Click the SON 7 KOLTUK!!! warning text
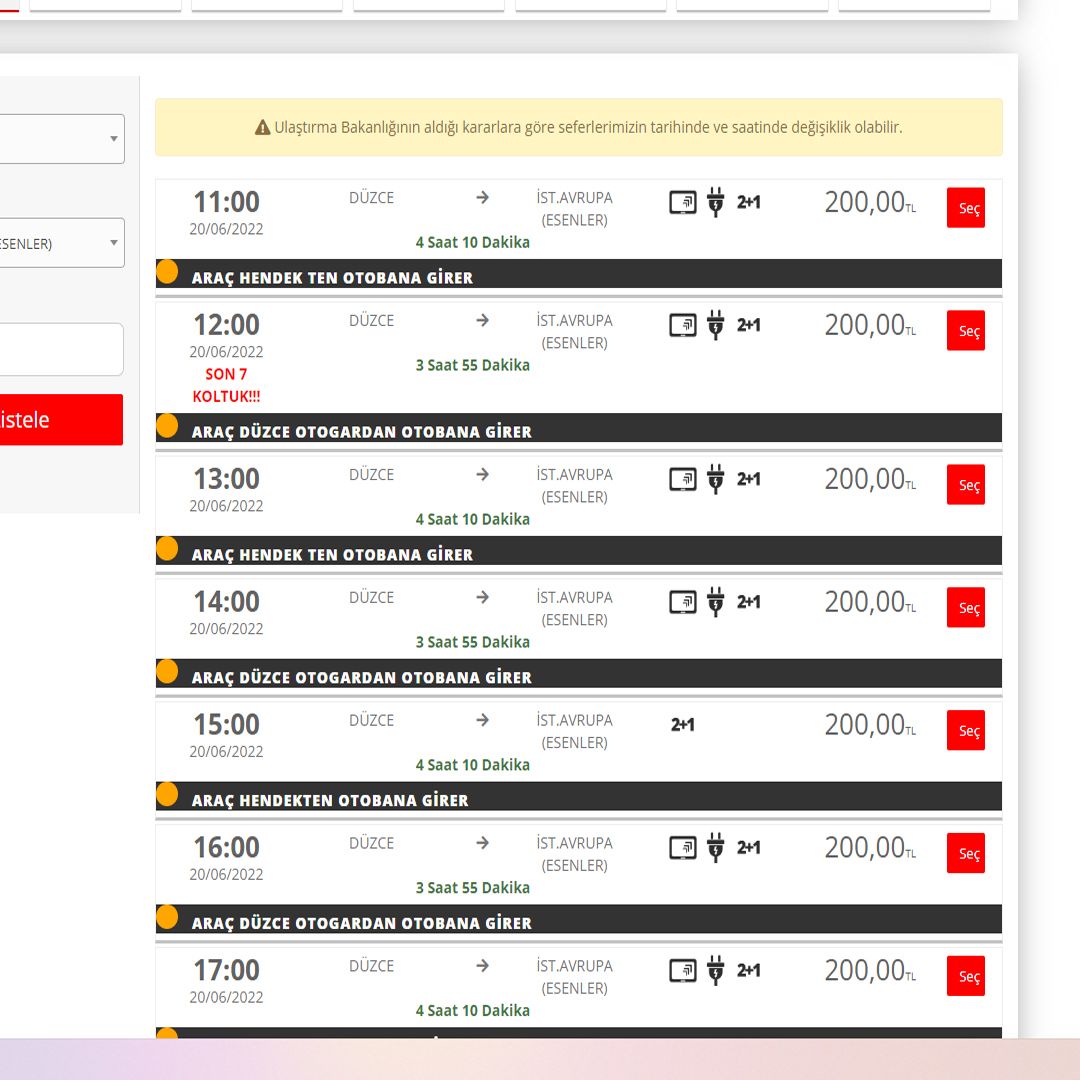This screenshot has height=1080, width=1080. point(226,385)
